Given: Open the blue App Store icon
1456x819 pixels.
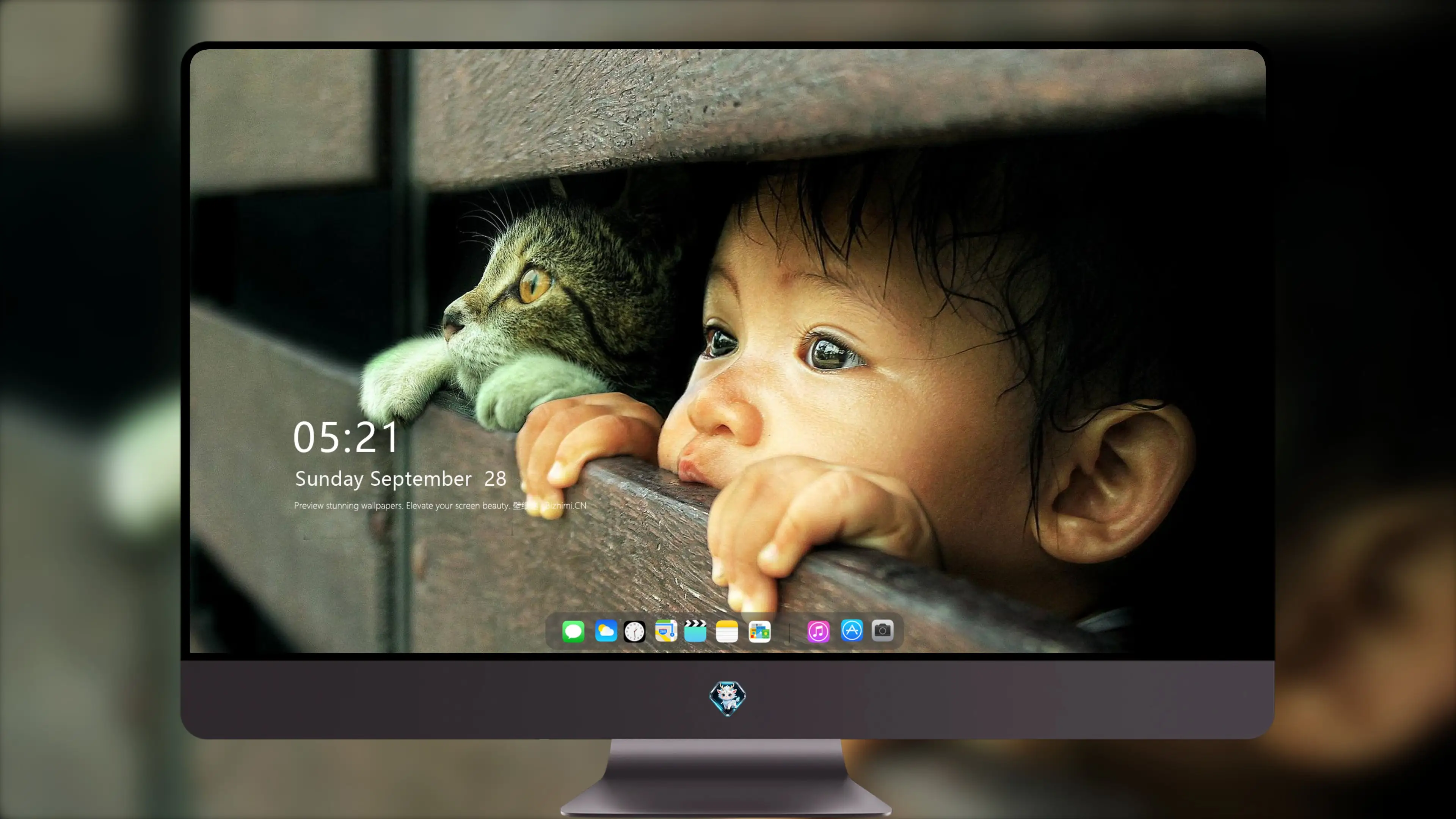Looking at the screenshot, I should tap(852, 630).
